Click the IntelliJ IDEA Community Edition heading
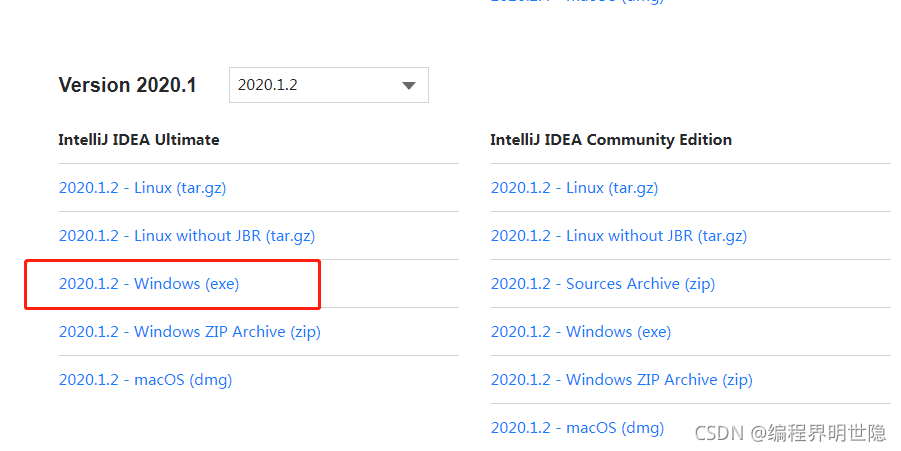This screenshot has height=451, width=901. pos(611,140)
